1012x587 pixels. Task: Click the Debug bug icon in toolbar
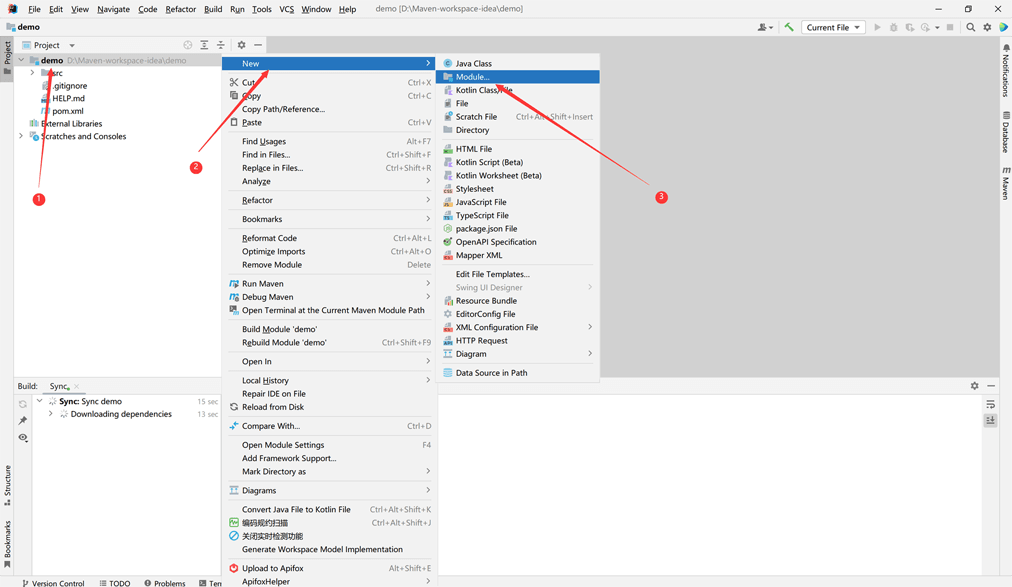[x=893, y=27]
